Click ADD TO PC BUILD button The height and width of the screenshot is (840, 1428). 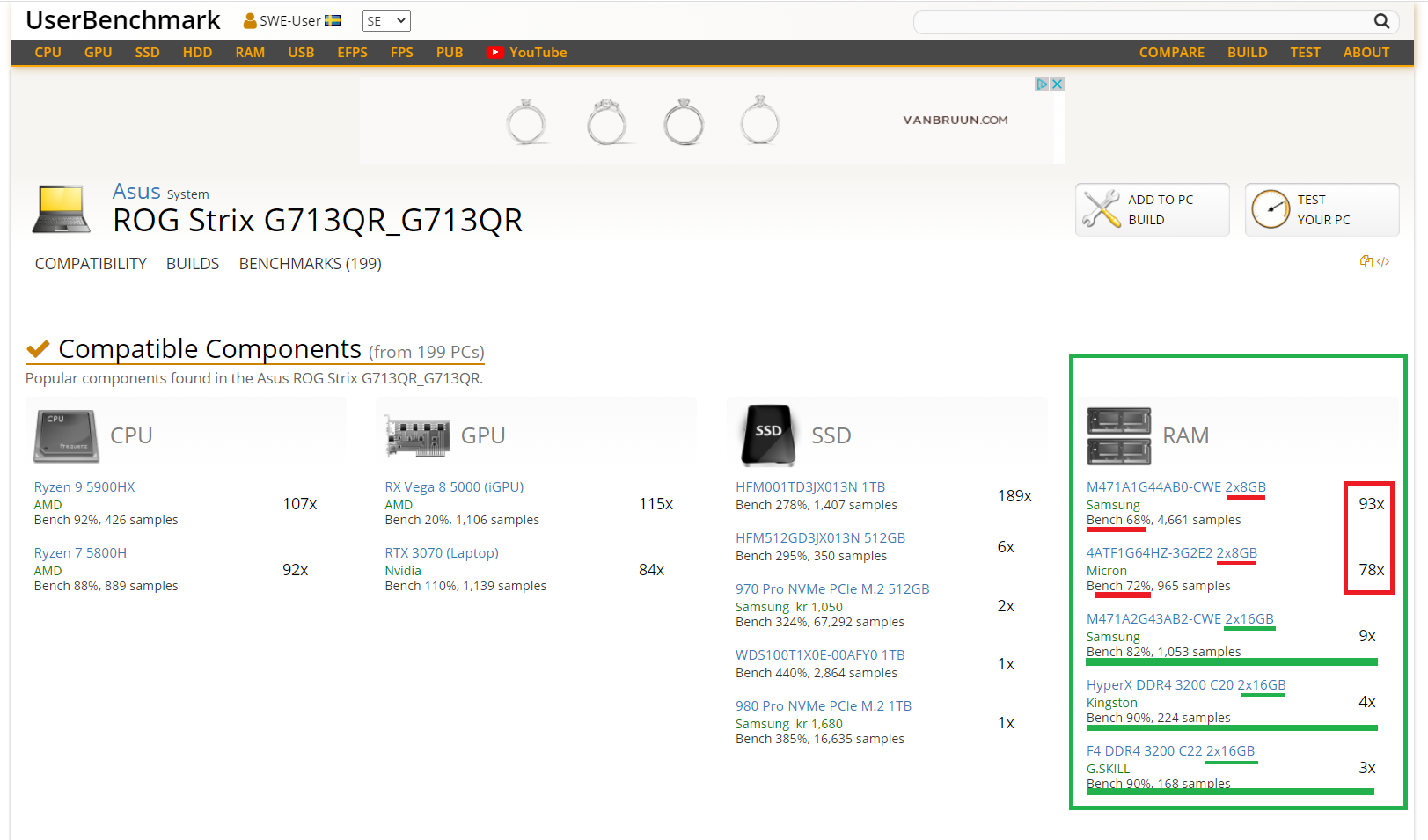click(1153, 209)
